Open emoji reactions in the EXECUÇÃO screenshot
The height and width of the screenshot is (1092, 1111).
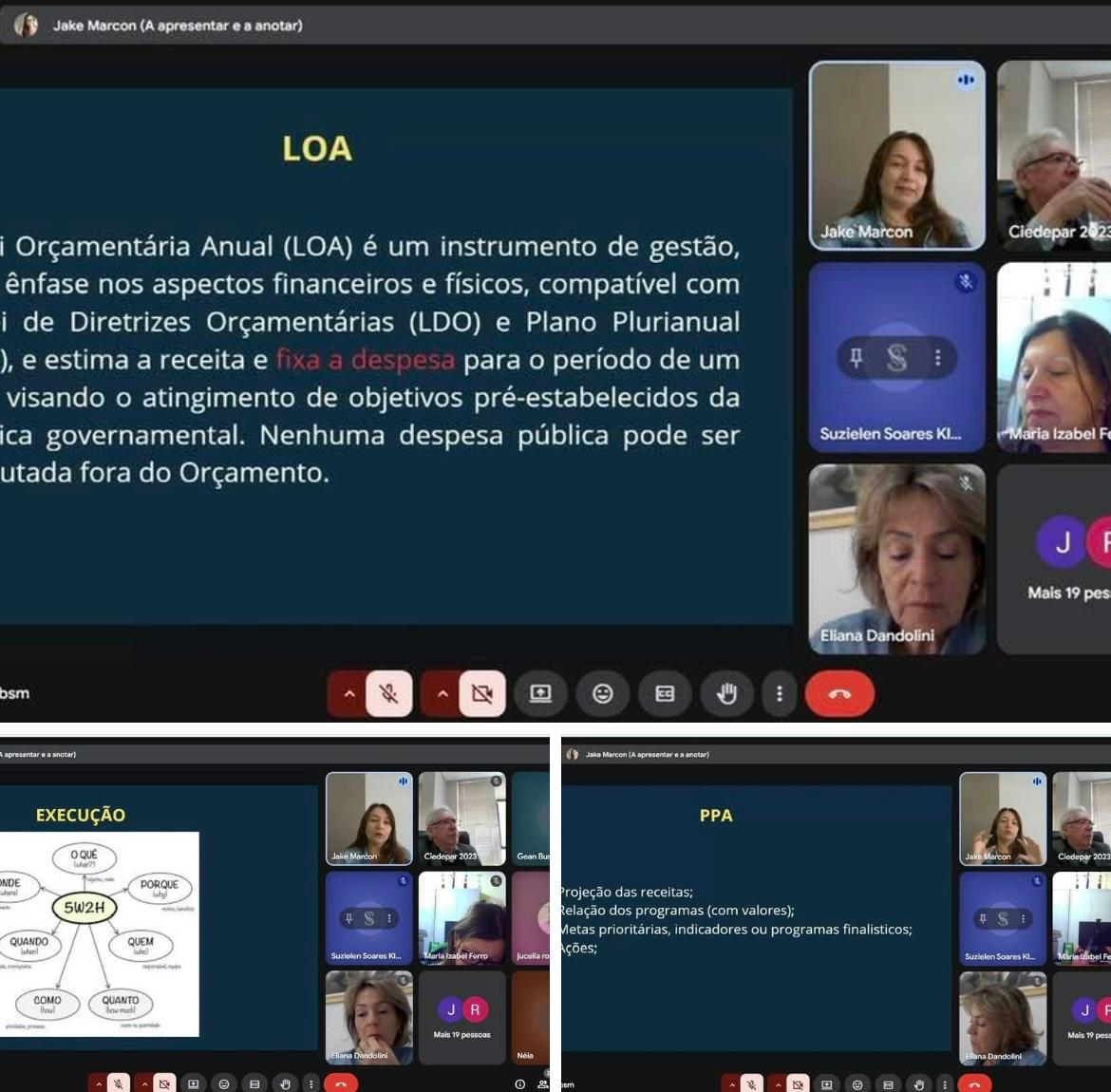tap(224, 1083)
